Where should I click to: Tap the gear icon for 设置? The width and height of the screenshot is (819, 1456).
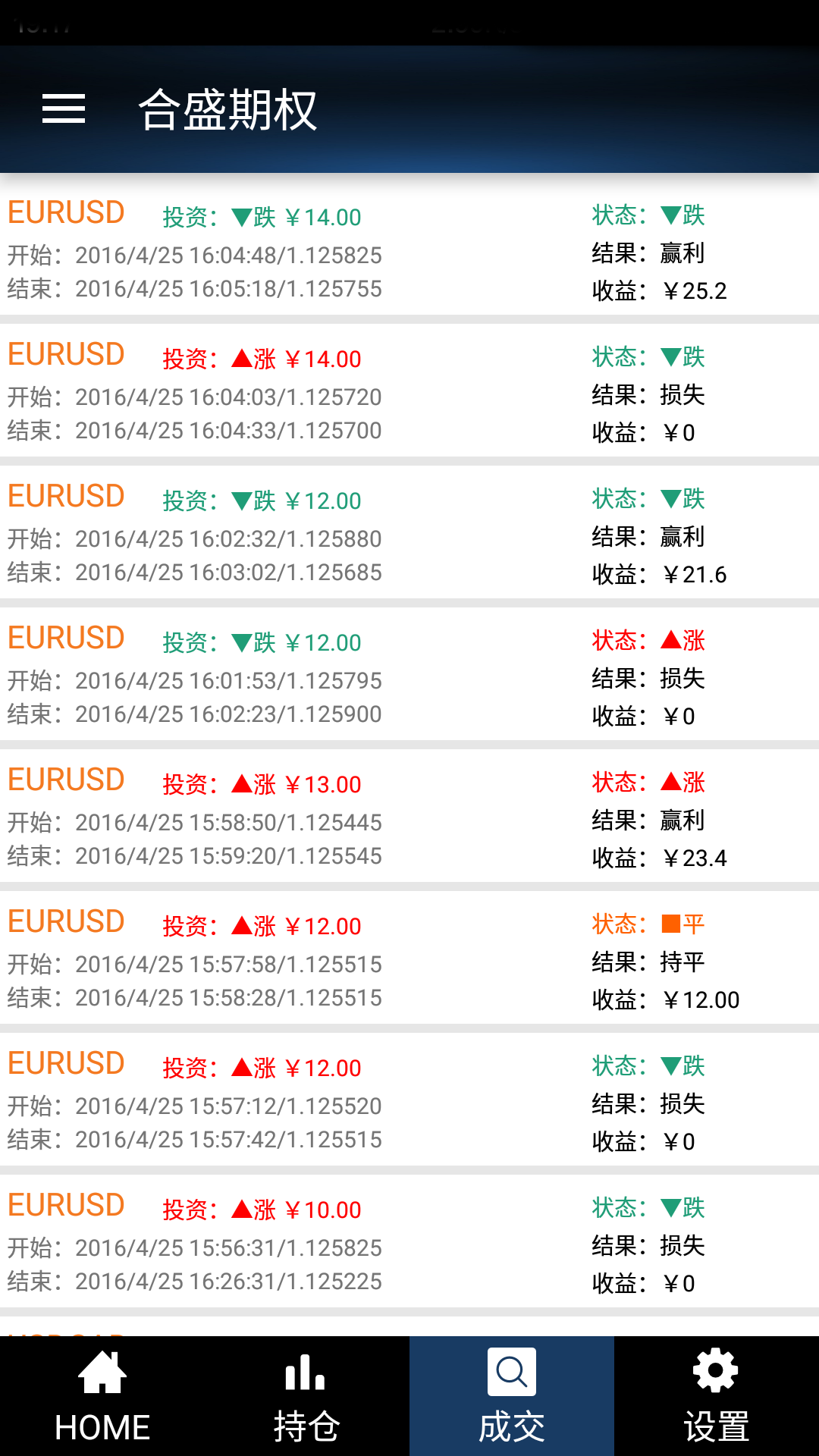716,1371
